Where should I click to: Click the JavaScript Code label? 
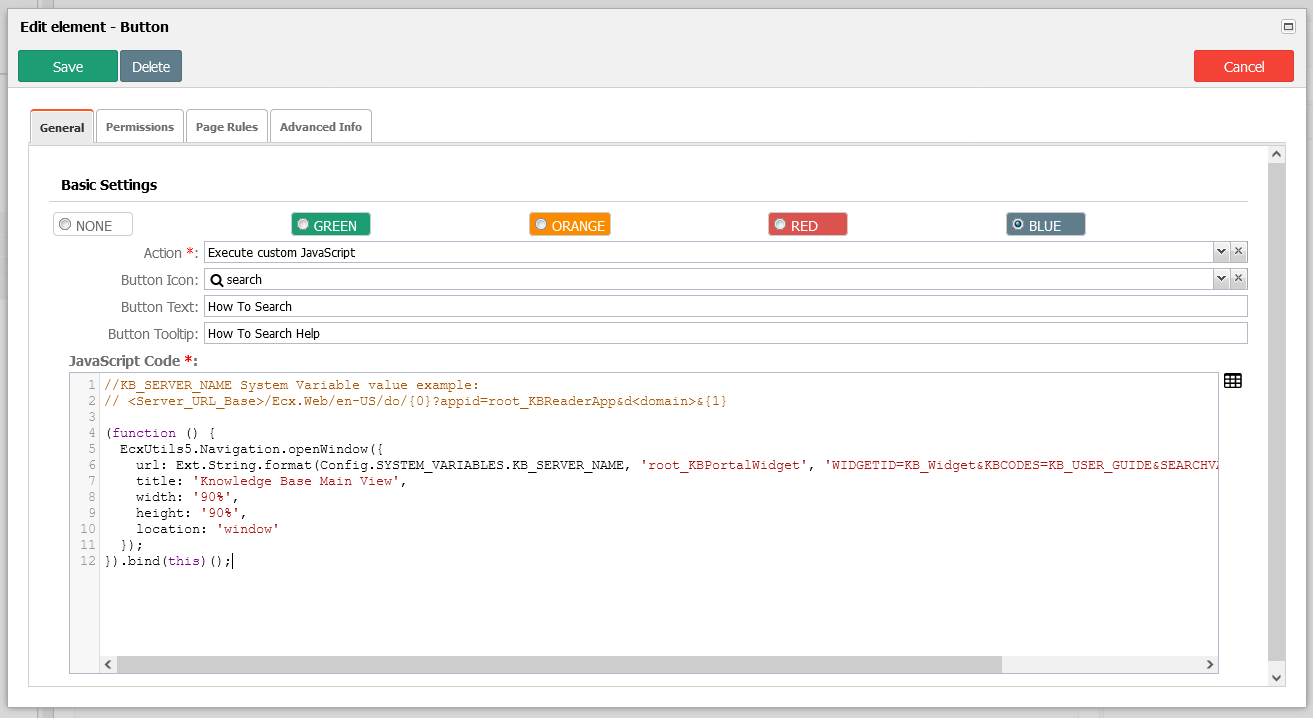pos(134,360)
